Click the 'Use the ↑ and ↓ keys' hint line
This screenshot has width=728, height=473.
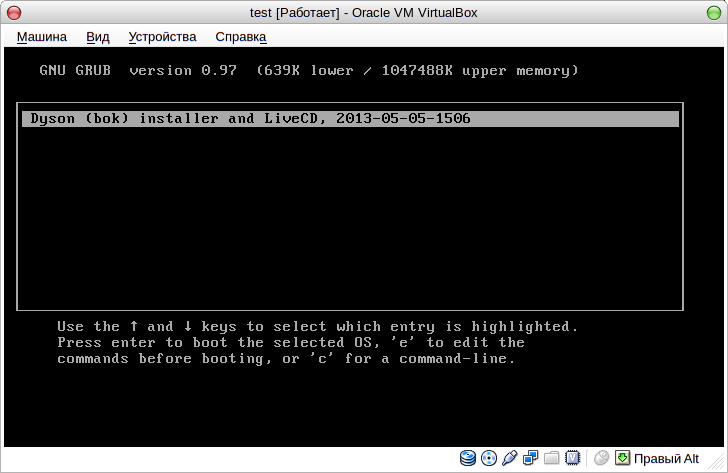coord(318,327)
